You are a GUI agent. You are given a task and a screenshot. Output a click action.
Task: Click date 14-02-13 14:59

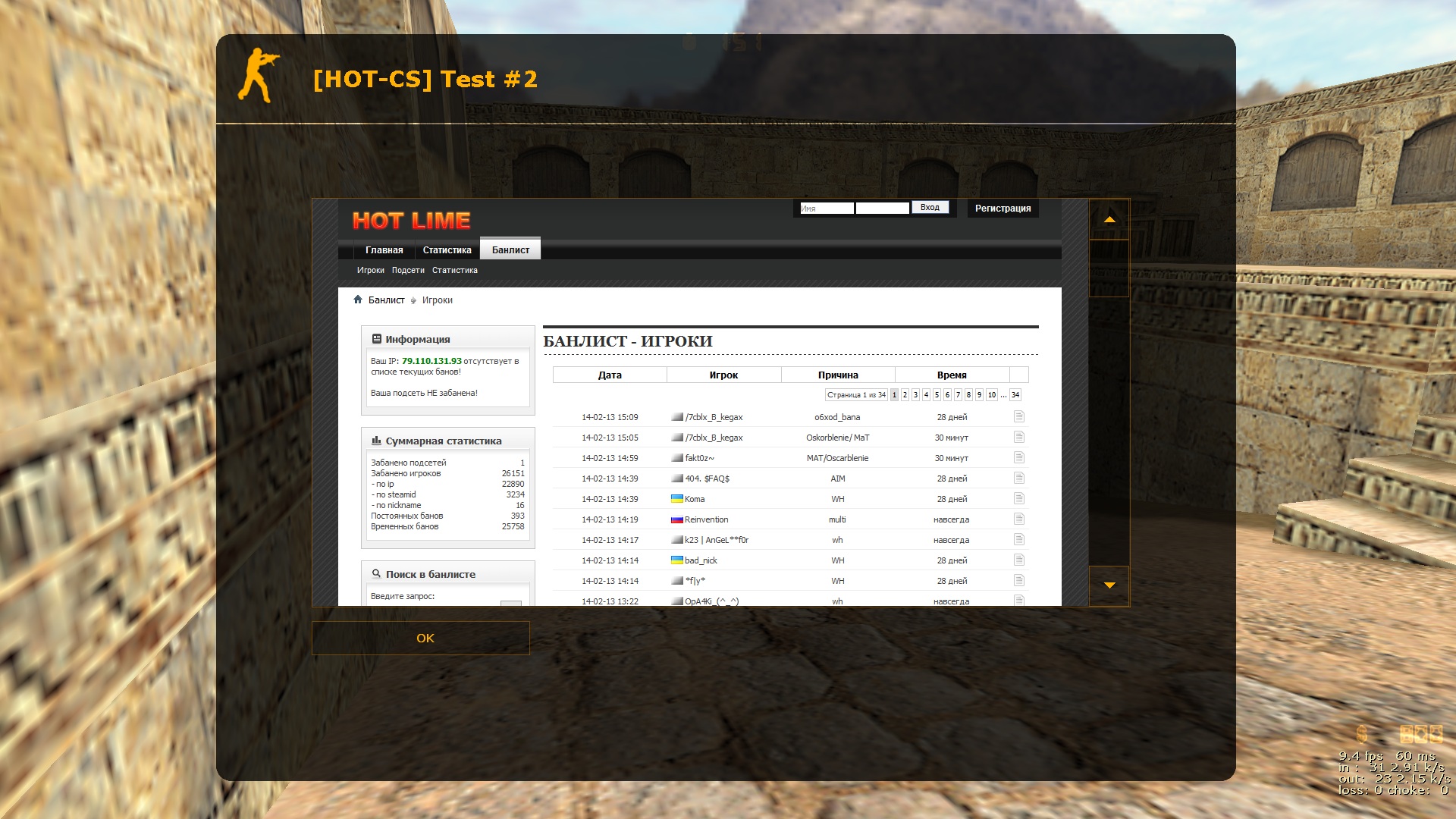(610, 458)
